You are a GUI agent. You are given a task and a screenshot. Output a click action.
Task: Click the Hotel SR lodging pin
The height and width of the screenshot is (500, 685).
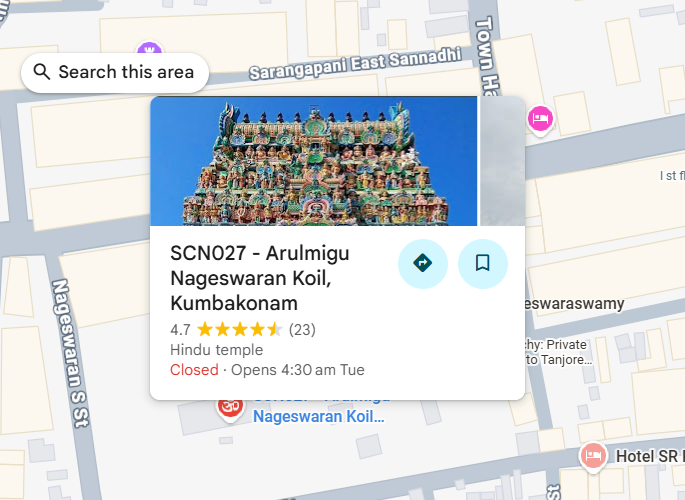point(593,457)
